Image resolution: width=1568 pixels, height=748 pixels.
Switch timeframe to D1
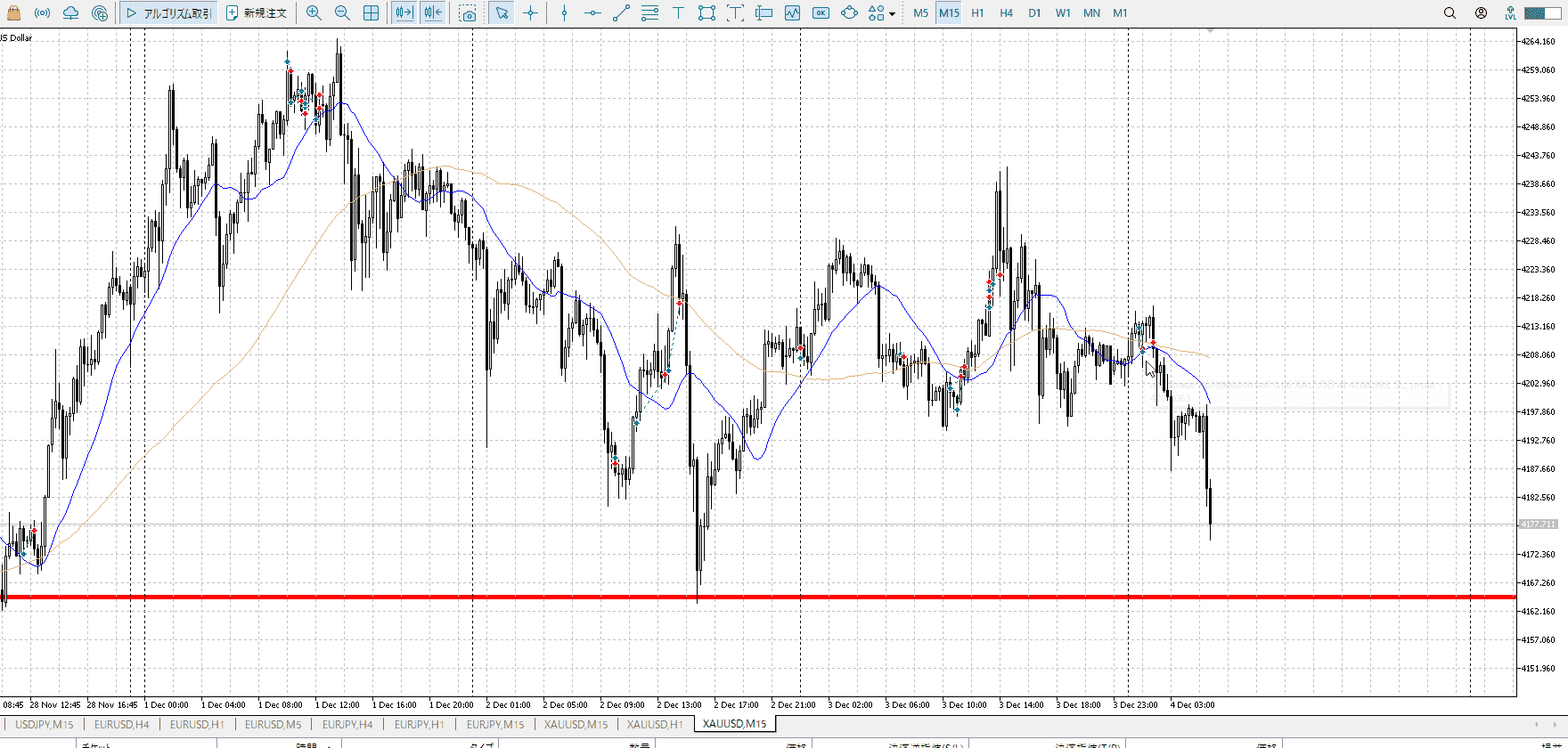pyautogui.click(x=1034, y=13)
